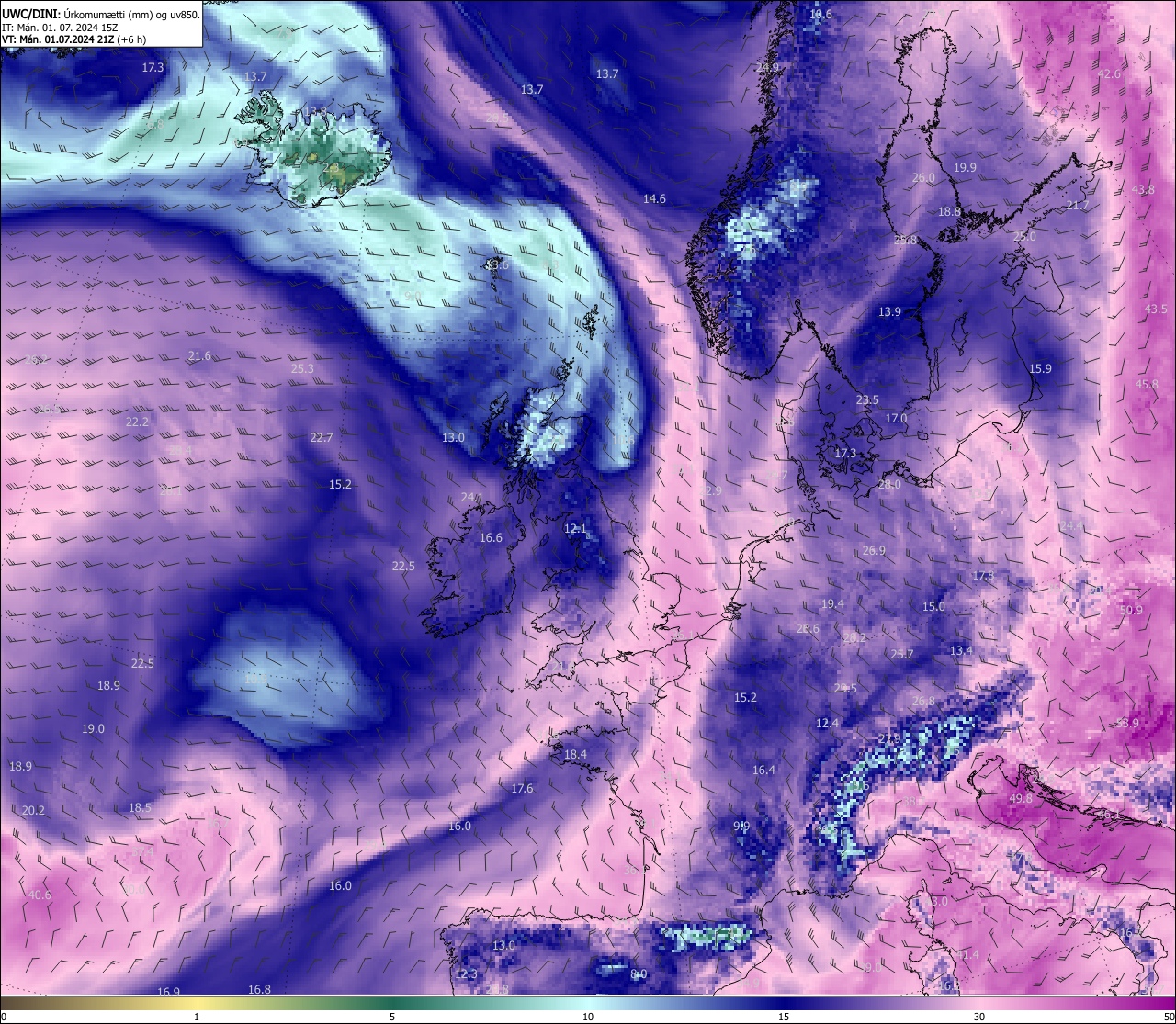Image resolution: width=1176 pixels, height=1024 pixels.
Task: Click the 15.9 value over the Baltic states
Action: coord(1040,368)
